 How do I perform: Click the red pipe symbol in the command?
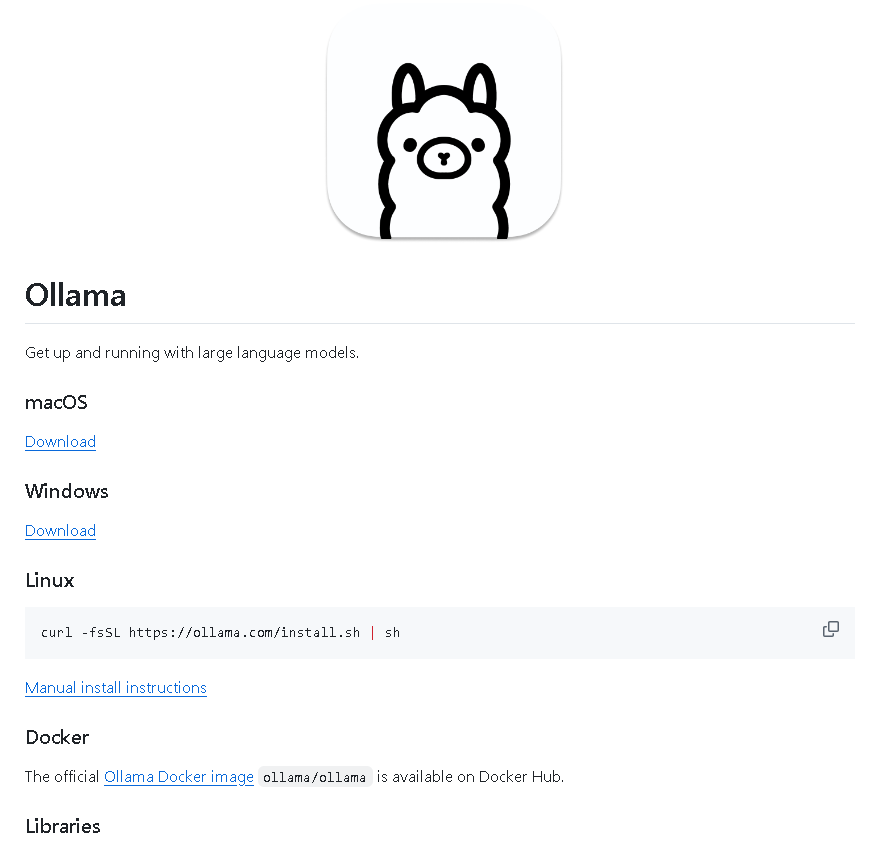(x=372, y=633)
